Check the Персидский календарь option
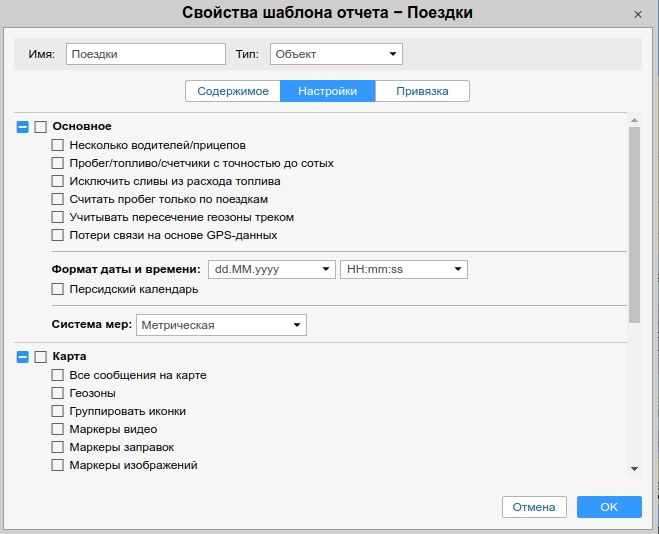Image resolution: width=659 pixels, height=534 pixels. 58,289
